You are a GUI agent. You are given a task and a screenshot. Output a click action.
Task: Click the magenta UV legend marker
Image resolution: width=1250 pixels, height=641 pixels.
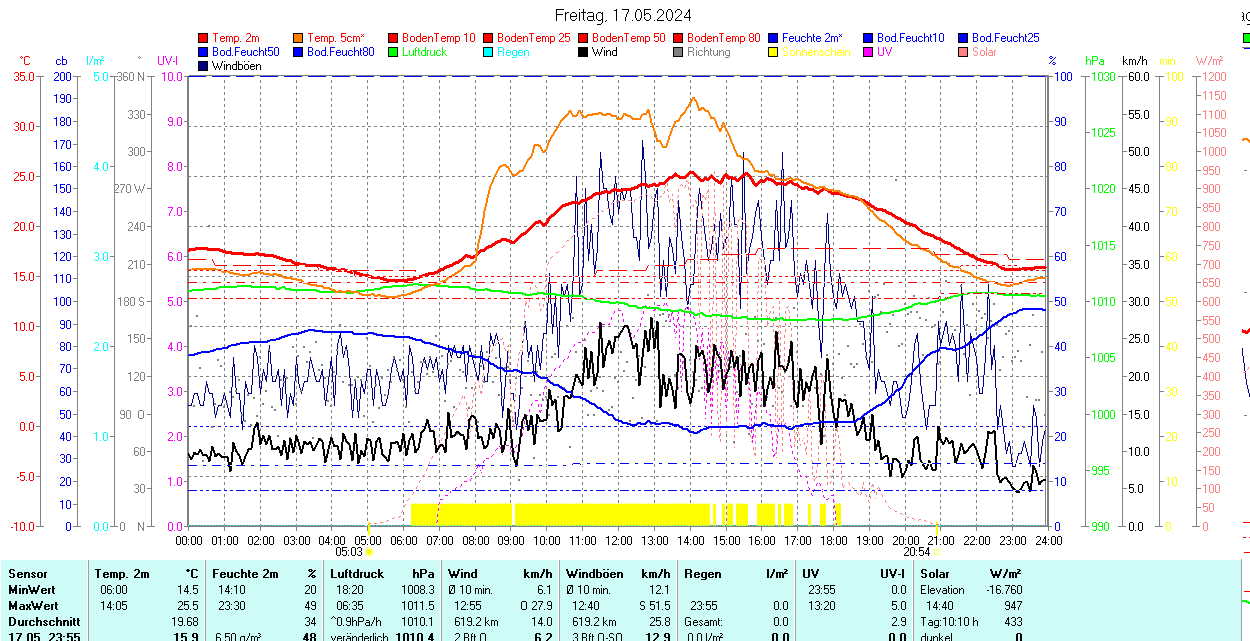869,52
